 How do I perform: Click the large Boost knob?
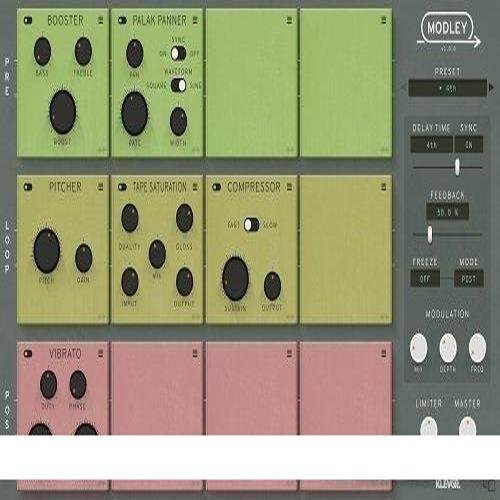pos(63,112)
